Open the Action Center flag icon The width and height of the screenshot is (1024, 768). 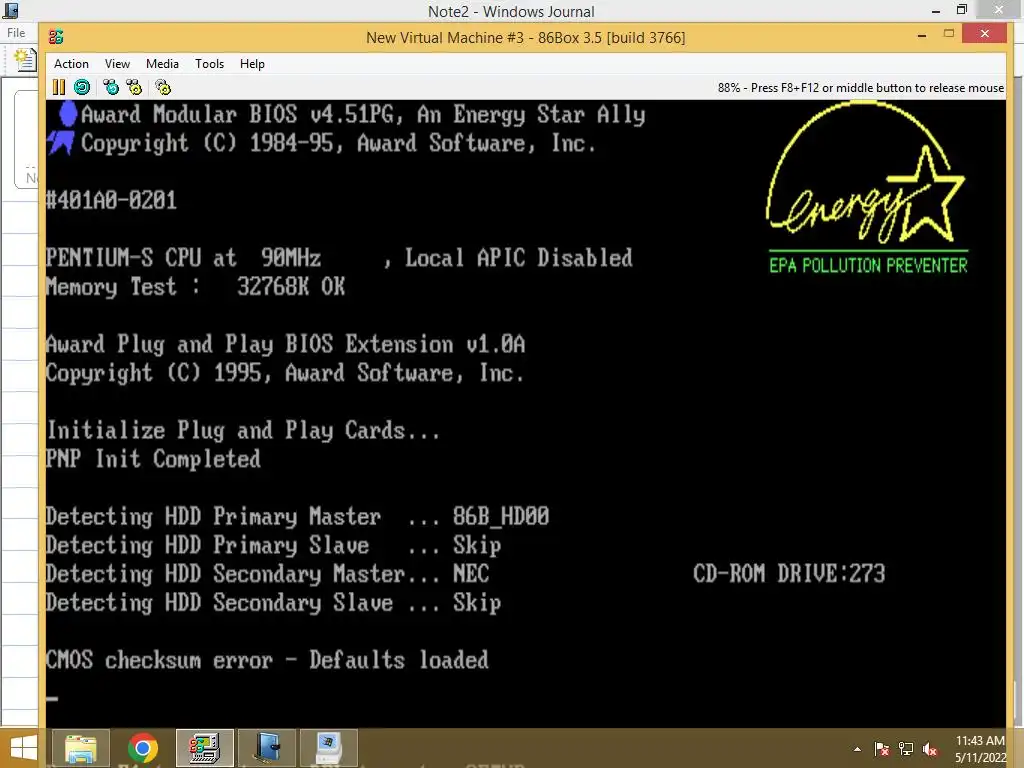[x=882, y=749]
